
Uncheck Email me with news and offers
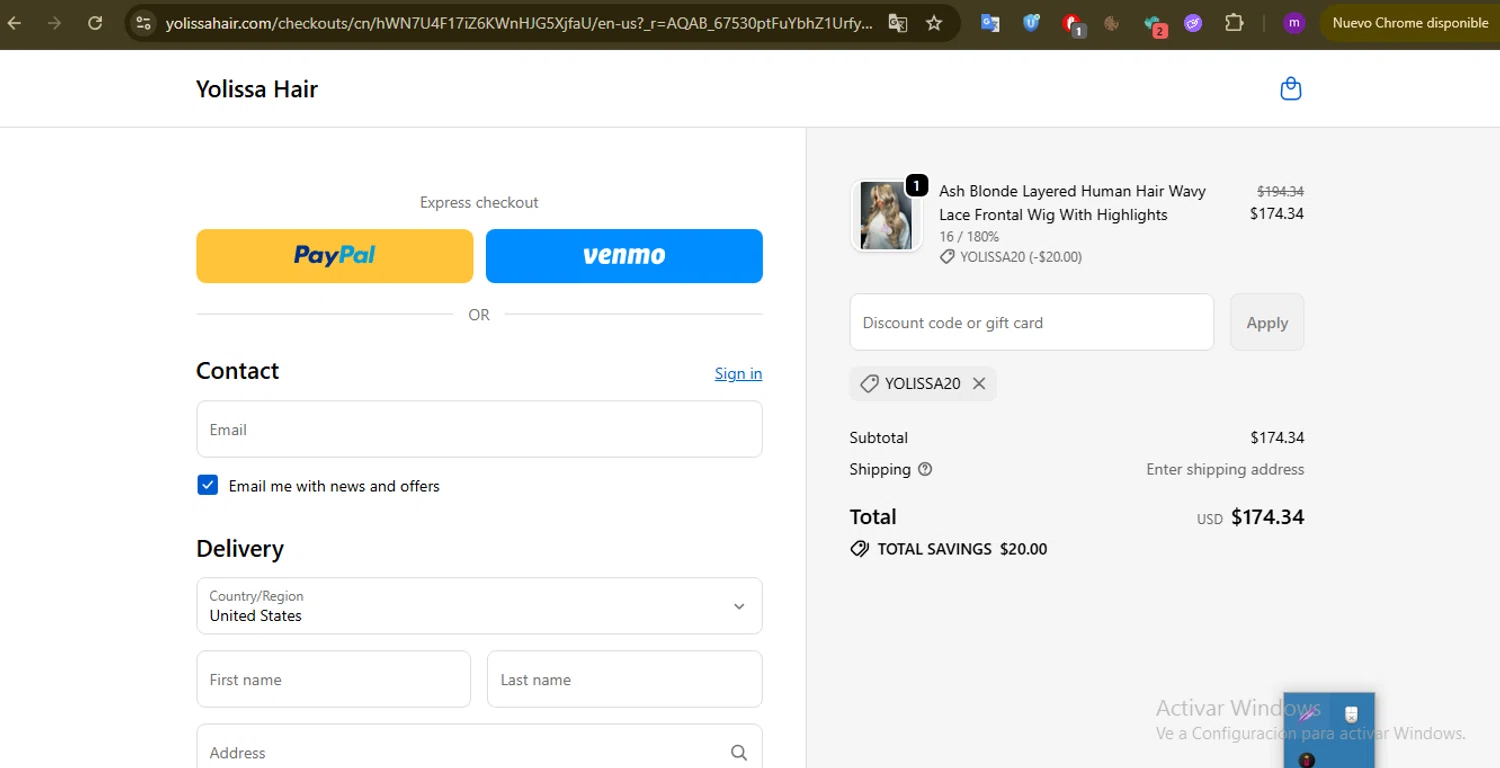(208, 485)
